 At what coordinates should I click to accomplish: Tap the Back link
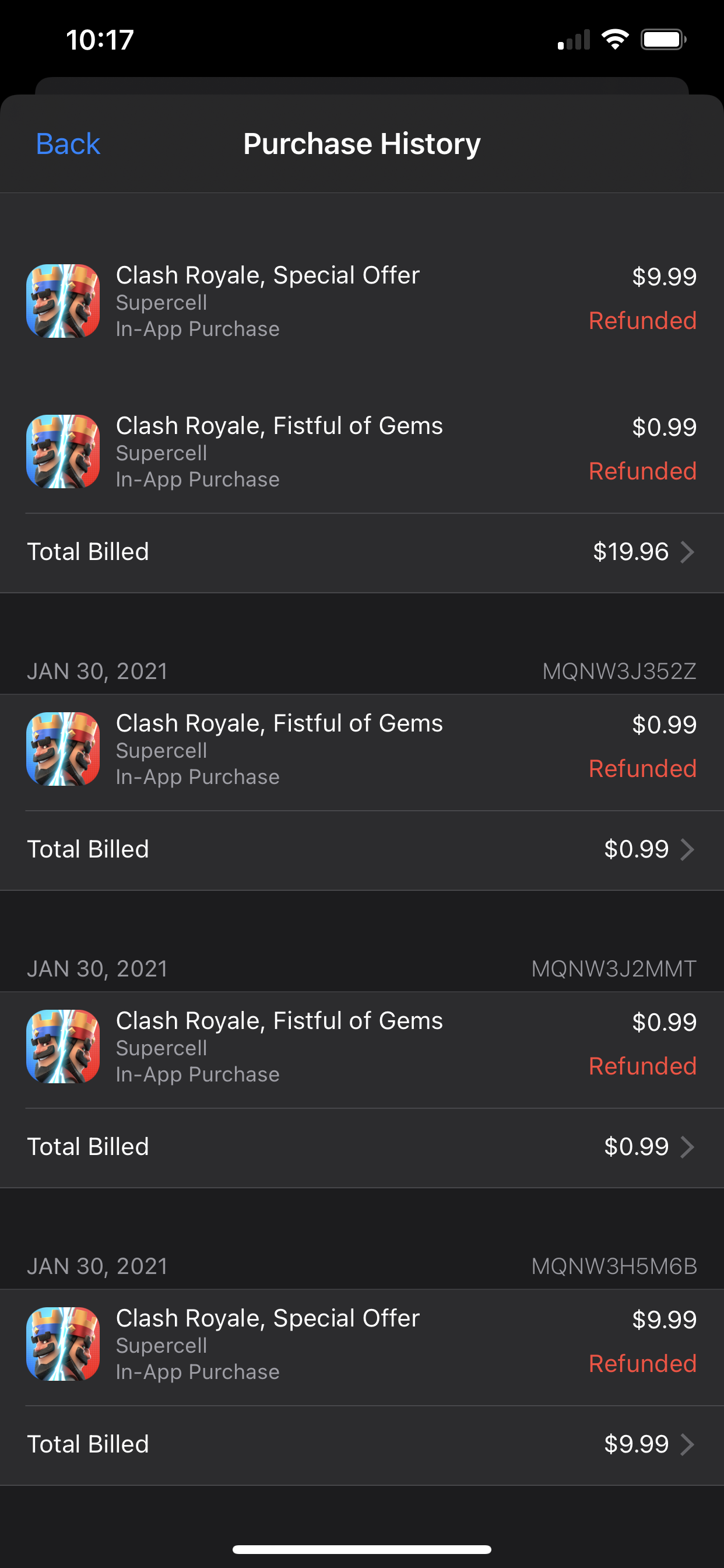[68, 144]
